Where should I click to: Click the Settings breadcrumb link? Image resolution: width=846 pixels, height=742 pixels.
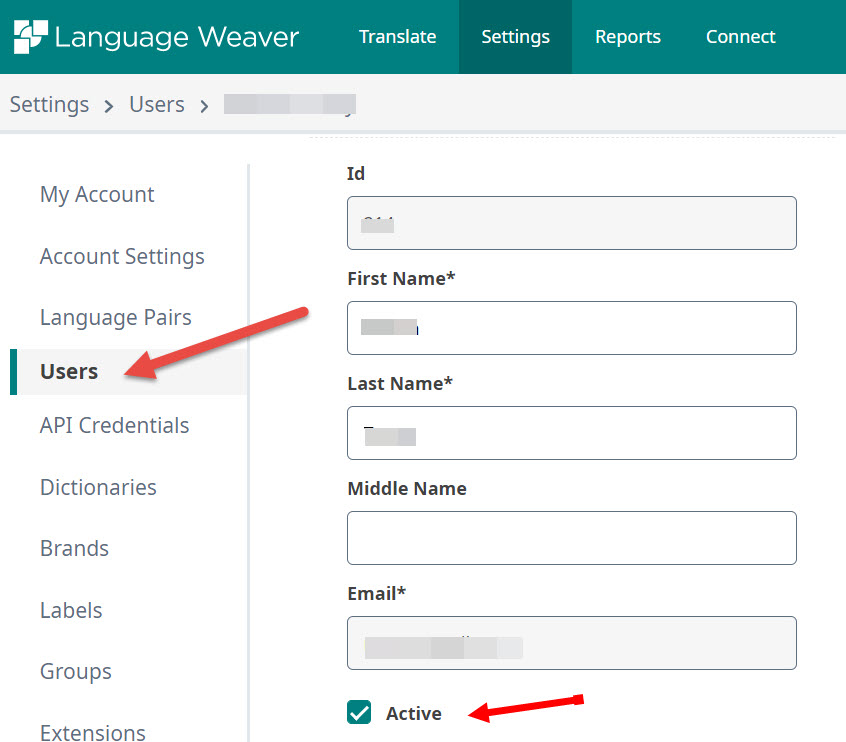(49, 104)
